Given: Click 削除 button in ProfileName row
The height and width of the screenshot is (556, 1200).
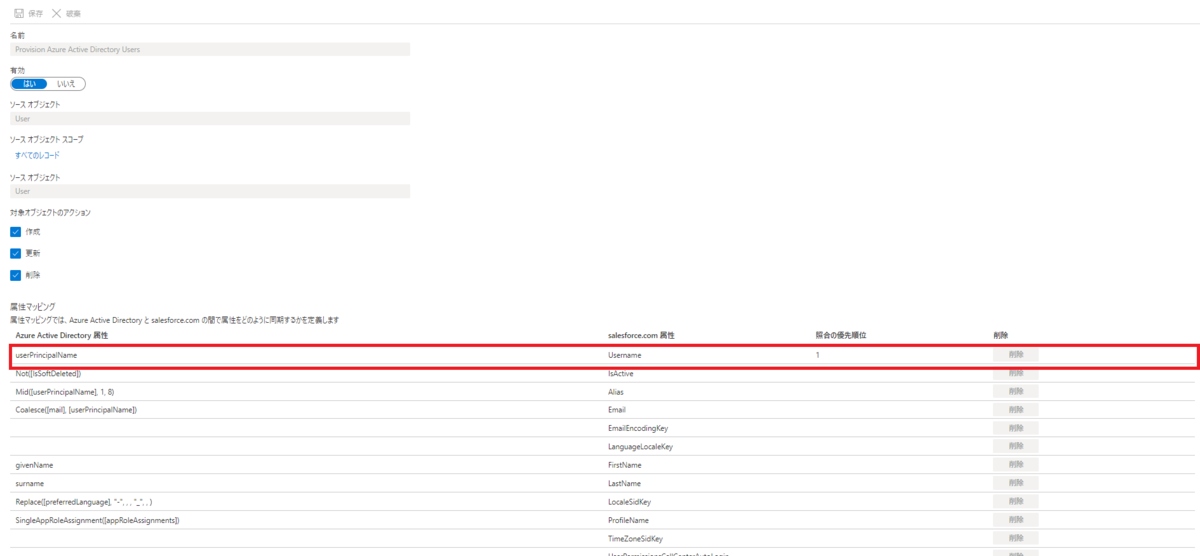Looking at the screenshot, I should click(1016, 520).
